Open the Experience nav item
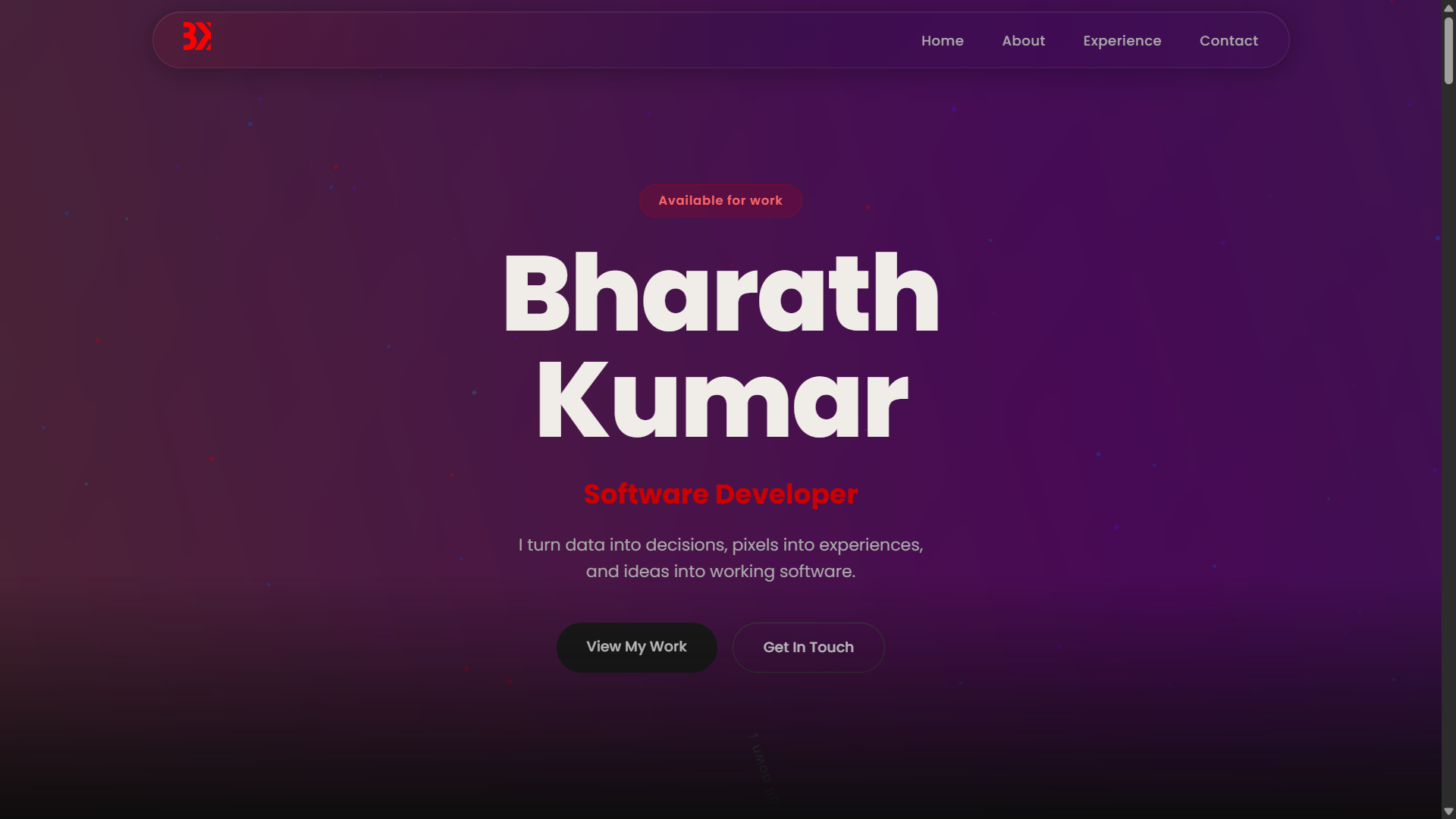The image size is (1456, 819). [x=1122, y=41]
